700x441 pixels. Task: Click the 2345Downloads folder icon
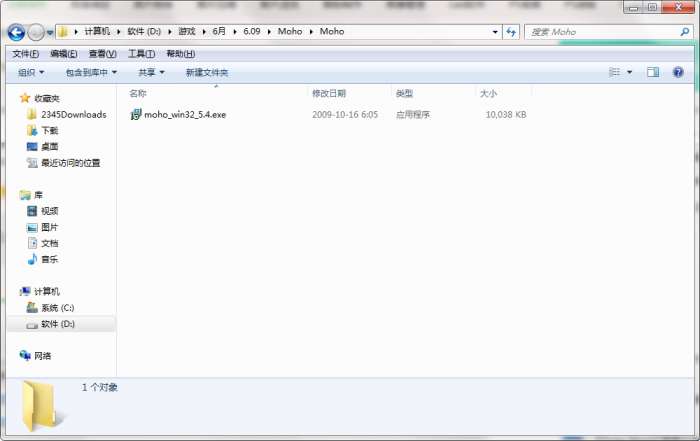(32, 114)
